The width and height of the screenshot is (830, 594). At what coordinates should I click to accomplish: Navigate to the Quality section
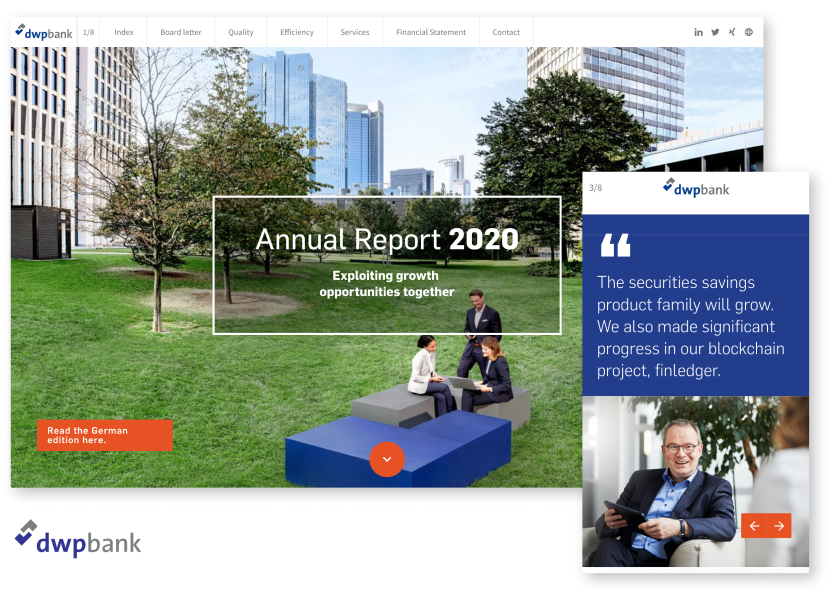241,32
